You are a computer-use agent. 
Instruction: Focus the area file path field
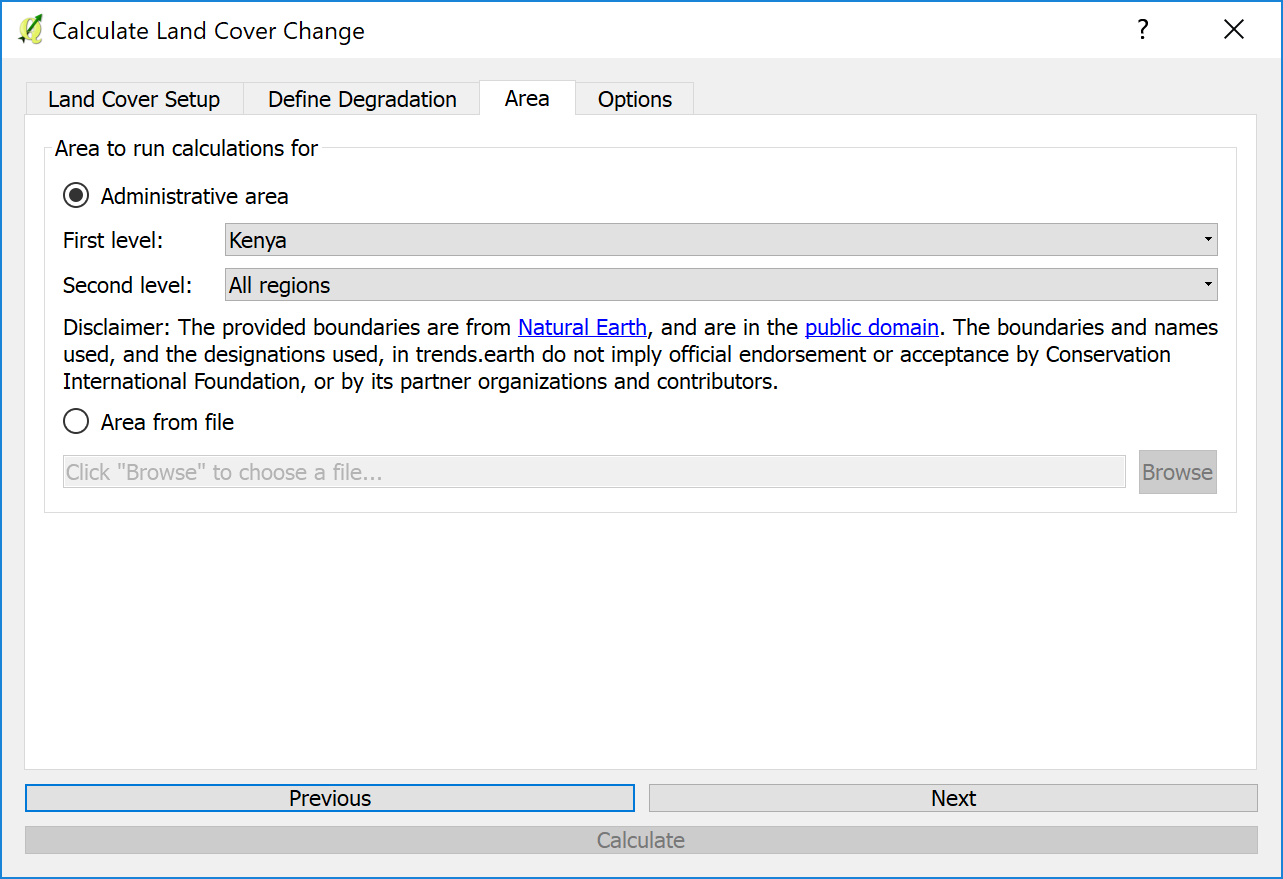click(x=594, y=472)
